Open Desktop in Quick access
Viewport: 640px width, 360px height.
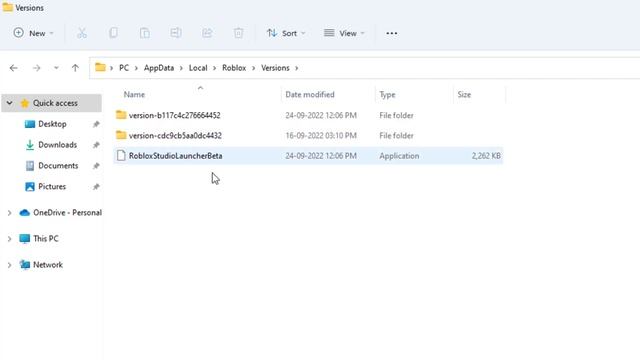pyautogui.click(x=52, y=124)
